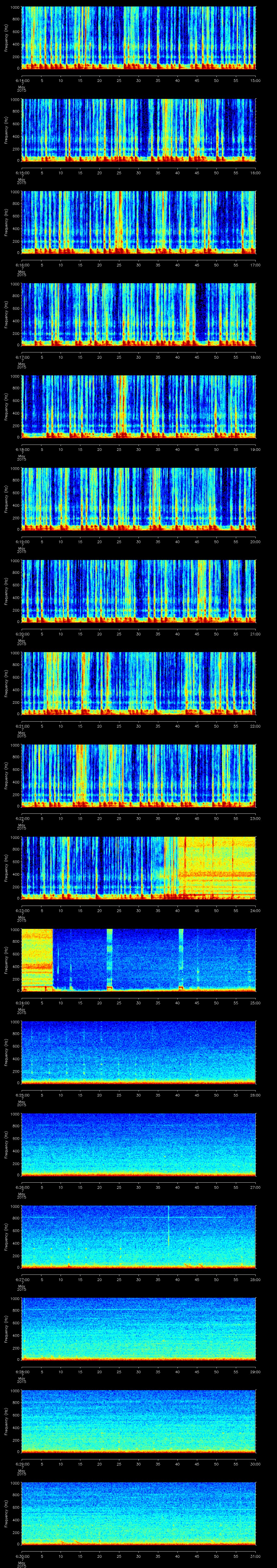Click the 6:14:00 start time label

tap(21, 80)
